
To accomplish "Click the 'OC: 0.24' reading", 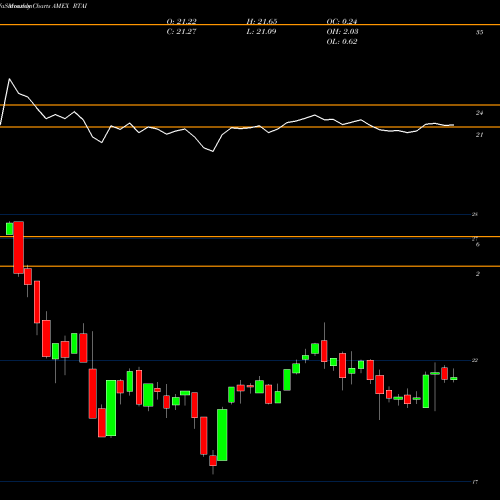I will pyautogui.click(x=342, y=21).
